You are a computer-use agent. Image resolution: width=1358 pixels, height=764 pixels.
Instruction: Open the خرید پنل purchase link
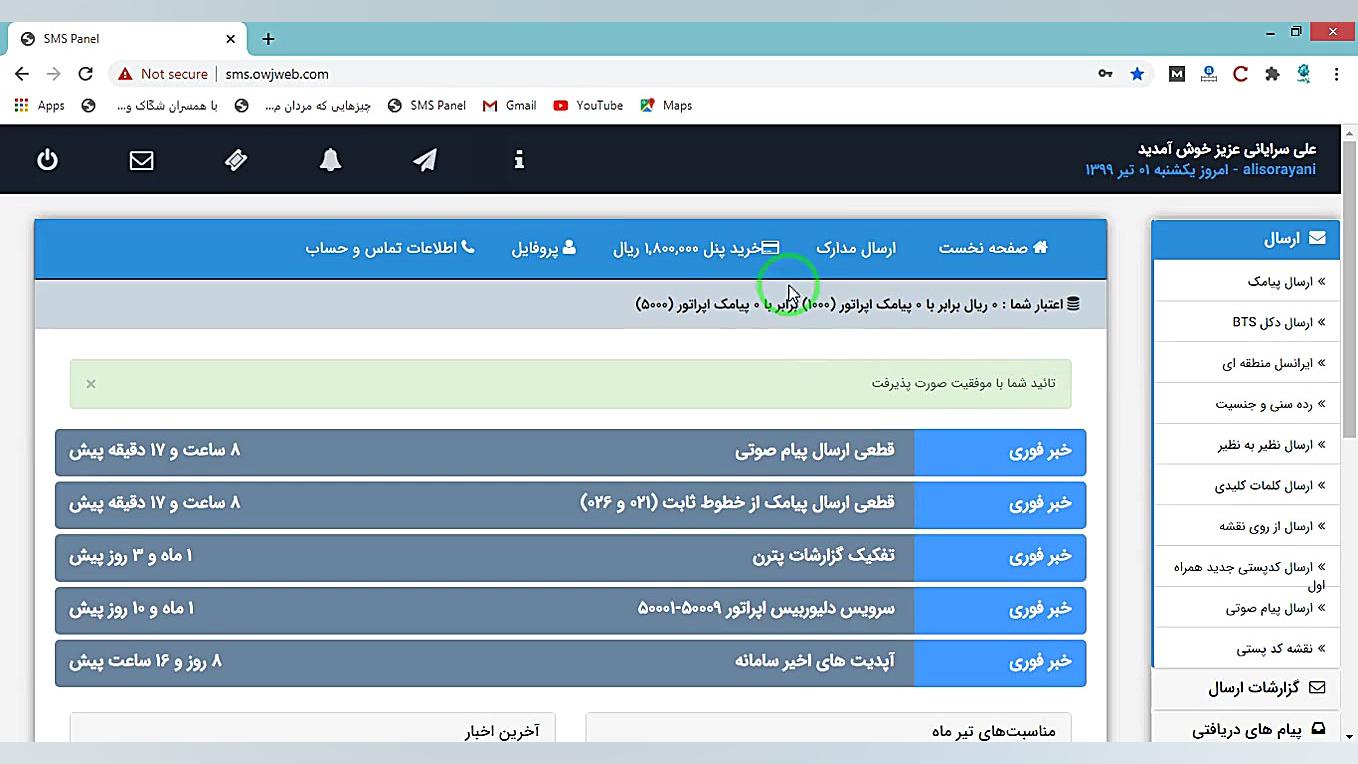coord(695,247)
